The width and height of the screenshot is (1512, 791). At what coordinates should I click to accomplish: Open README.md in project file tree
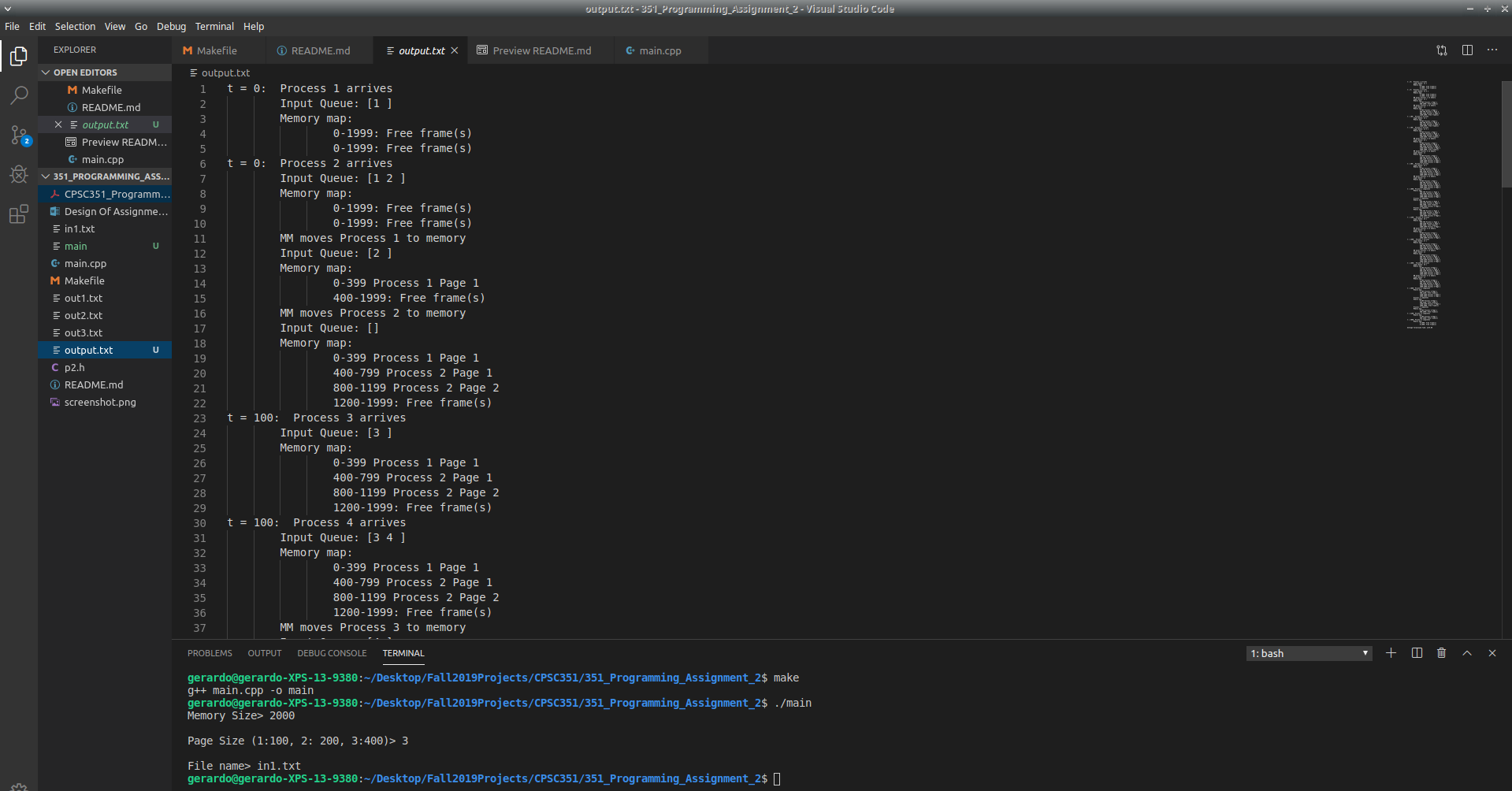(x=105, y=384)
